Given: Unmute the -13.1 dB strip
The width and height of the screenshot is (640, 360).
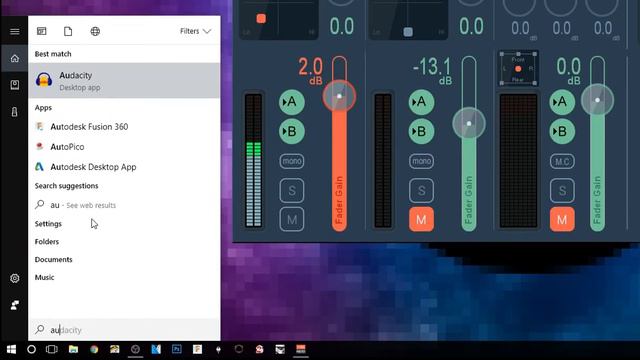Looking at the screenshot, I should pyautogui.click(x=421, y=220).
